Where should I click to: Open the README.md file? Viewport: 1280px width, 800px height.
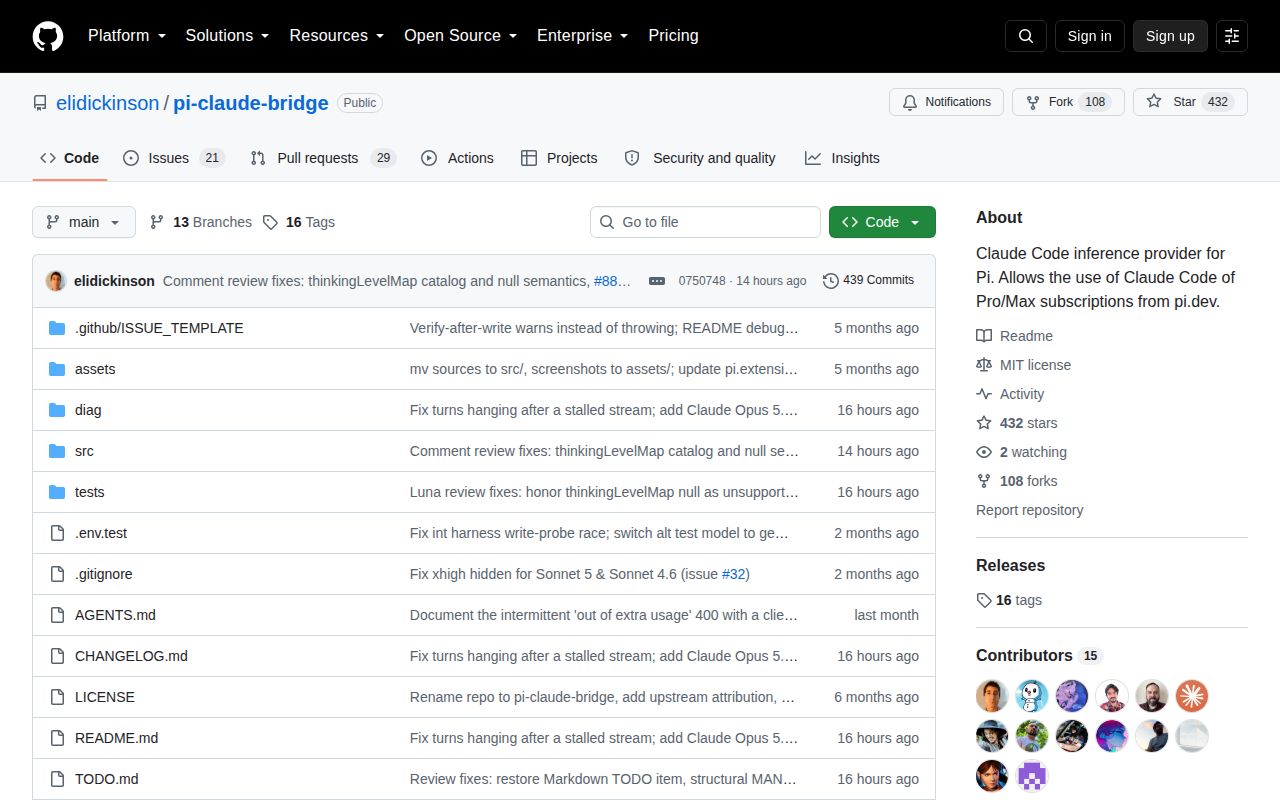(x=116, y=738)
